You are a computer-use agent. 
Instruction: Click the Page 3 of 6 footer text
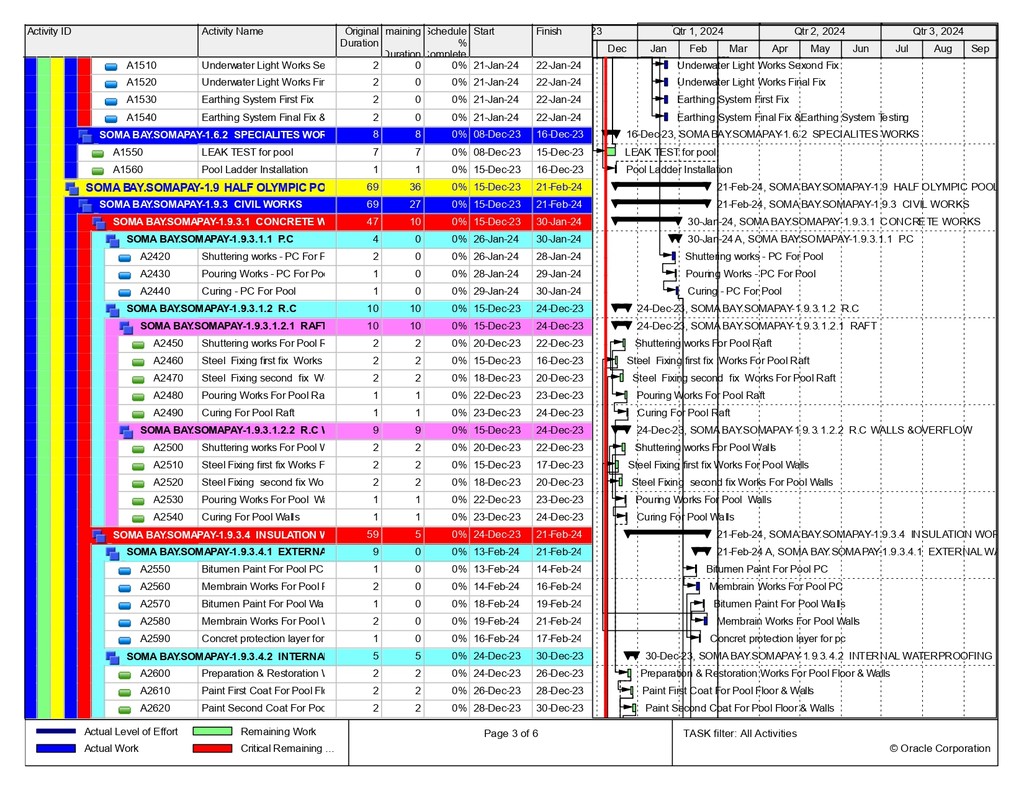click(511, 734)
